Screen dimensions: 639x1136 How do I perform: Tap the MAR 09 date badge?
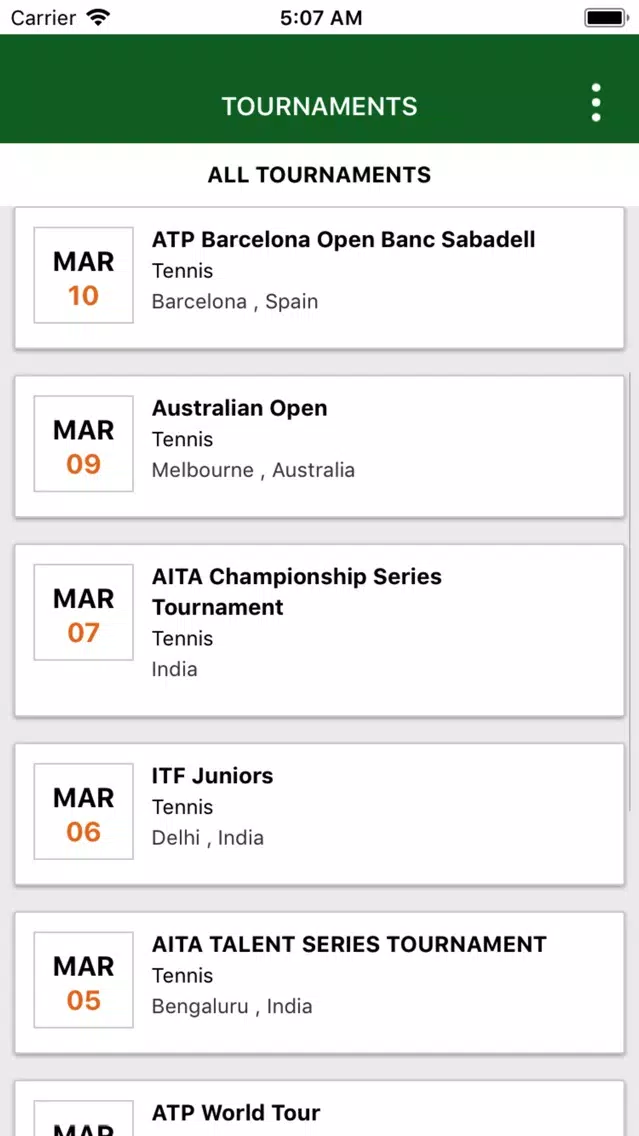(x=83, y=444)
